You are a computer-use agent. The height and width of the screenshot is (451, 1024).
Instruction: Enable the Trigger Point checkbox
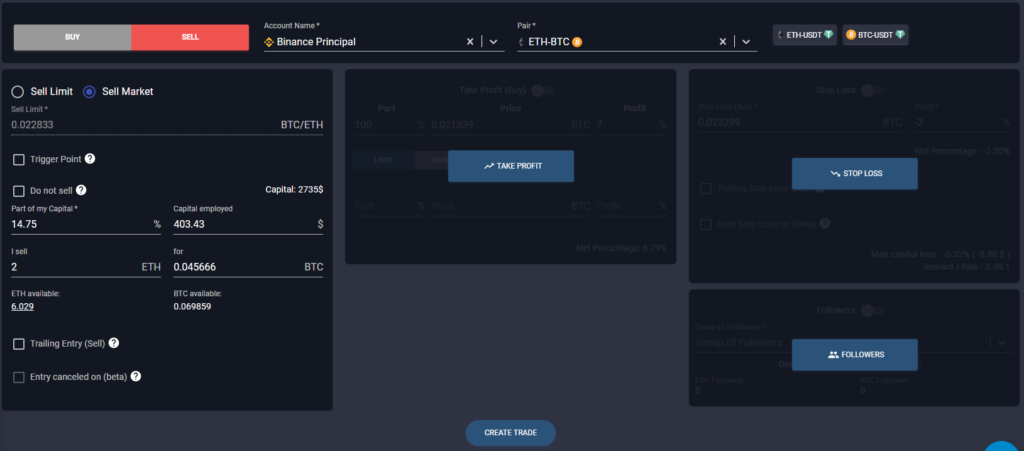(19, 159)
